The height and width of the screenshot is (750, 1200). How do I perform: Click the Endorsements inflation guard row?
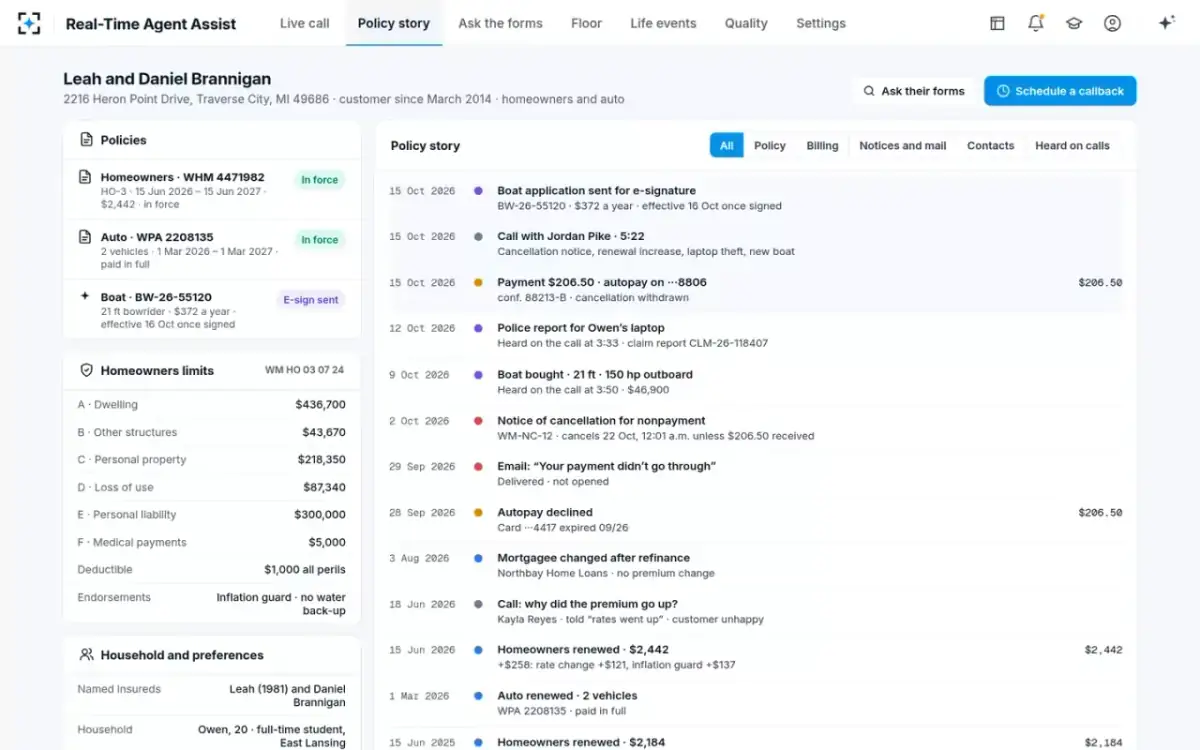click(x=212, y=604)
